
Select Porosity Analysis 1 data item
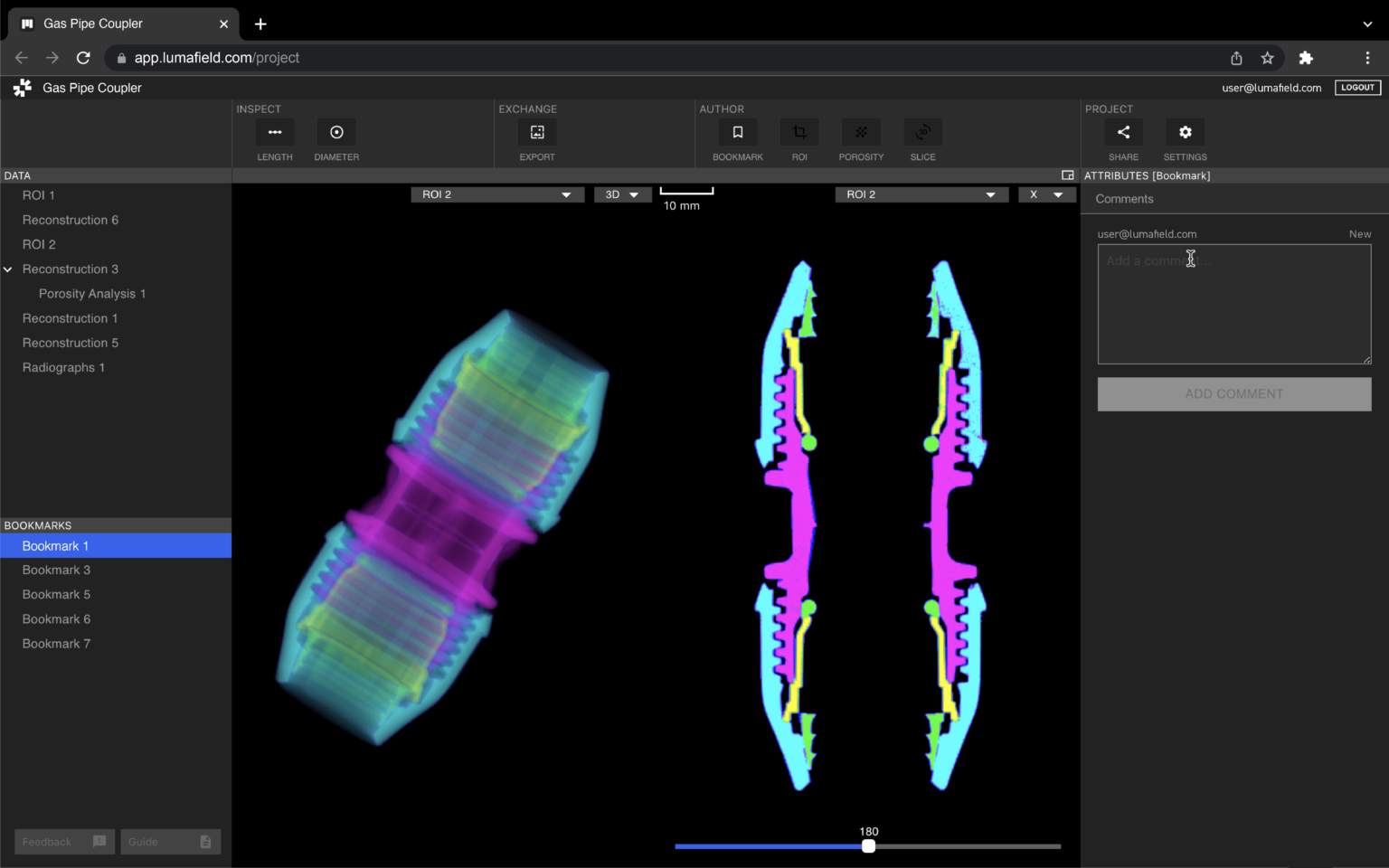click(x=92, y=294)
